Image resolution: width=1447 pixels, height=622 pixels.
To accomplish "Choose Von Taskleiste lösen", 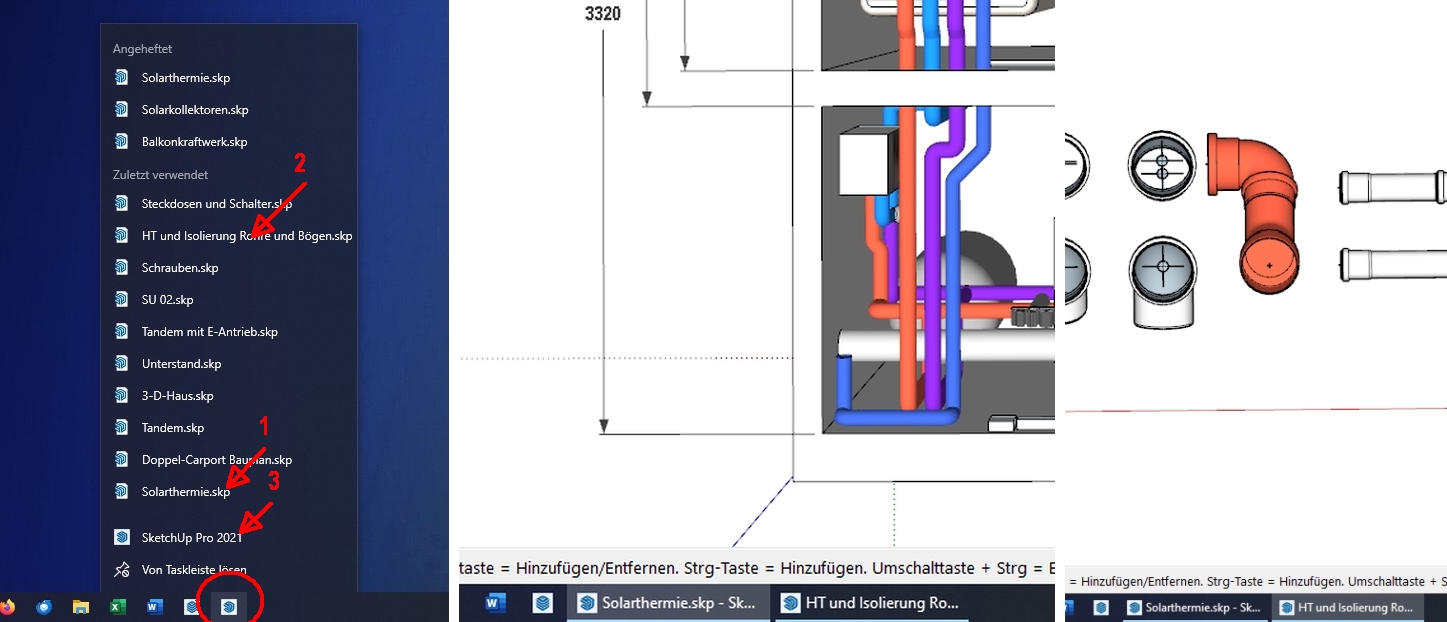I will pos(229,569).
